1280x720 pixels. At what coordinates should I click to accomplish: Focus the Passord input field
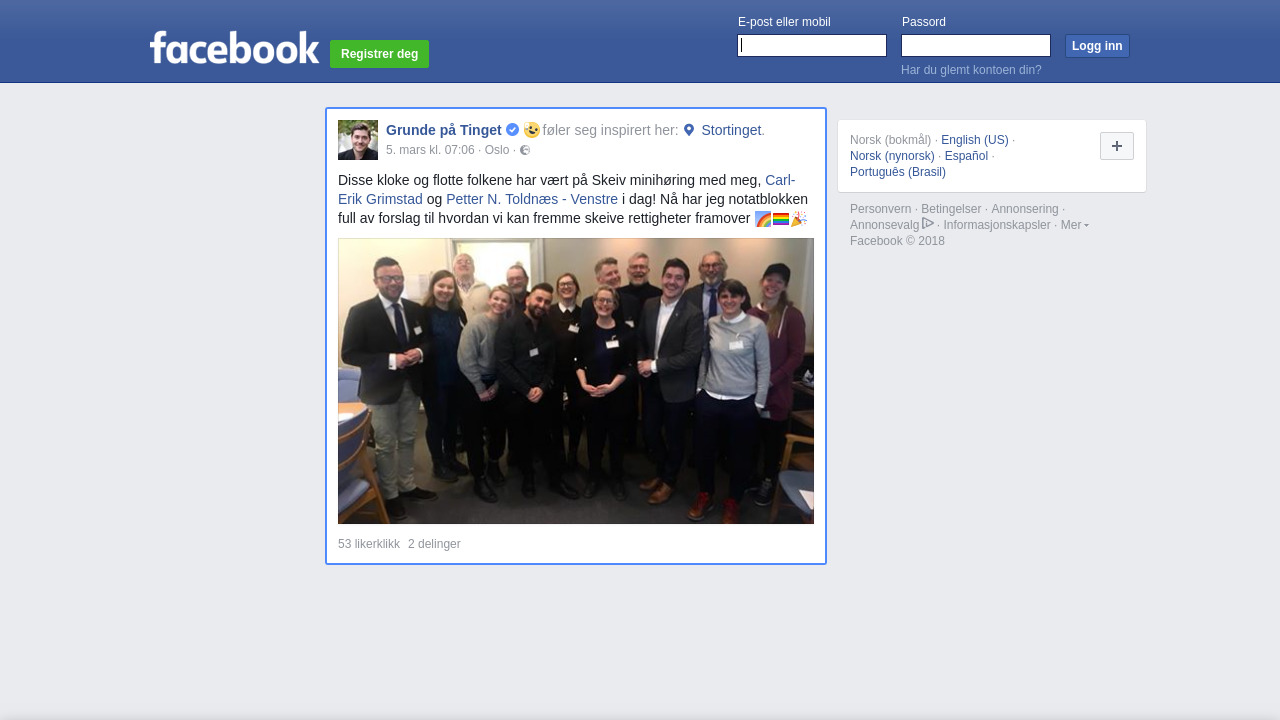tap(976, 46)
